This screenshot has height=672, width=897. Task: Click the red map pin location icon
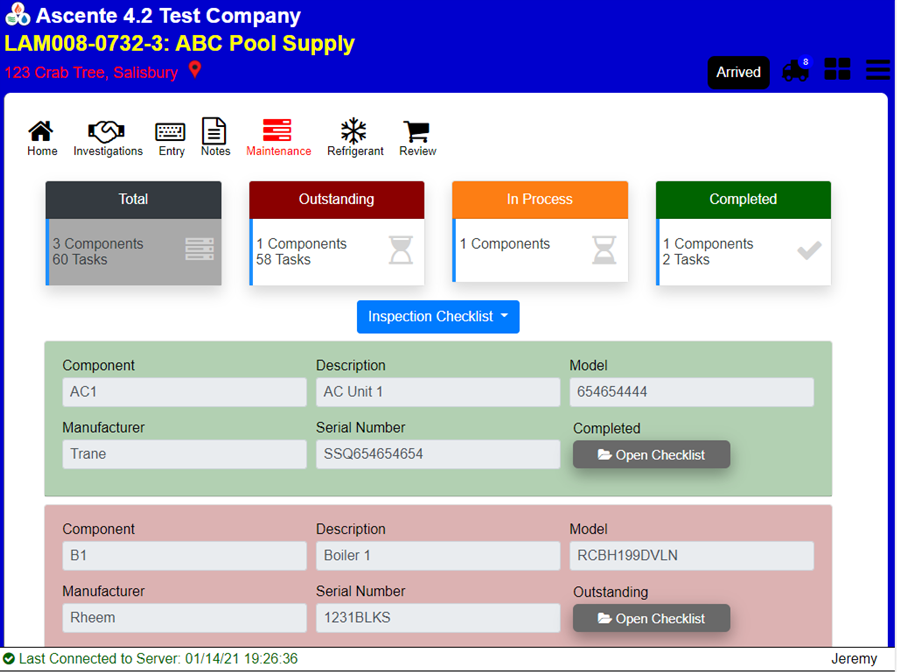pyautogui.click(x=195, y=70)
